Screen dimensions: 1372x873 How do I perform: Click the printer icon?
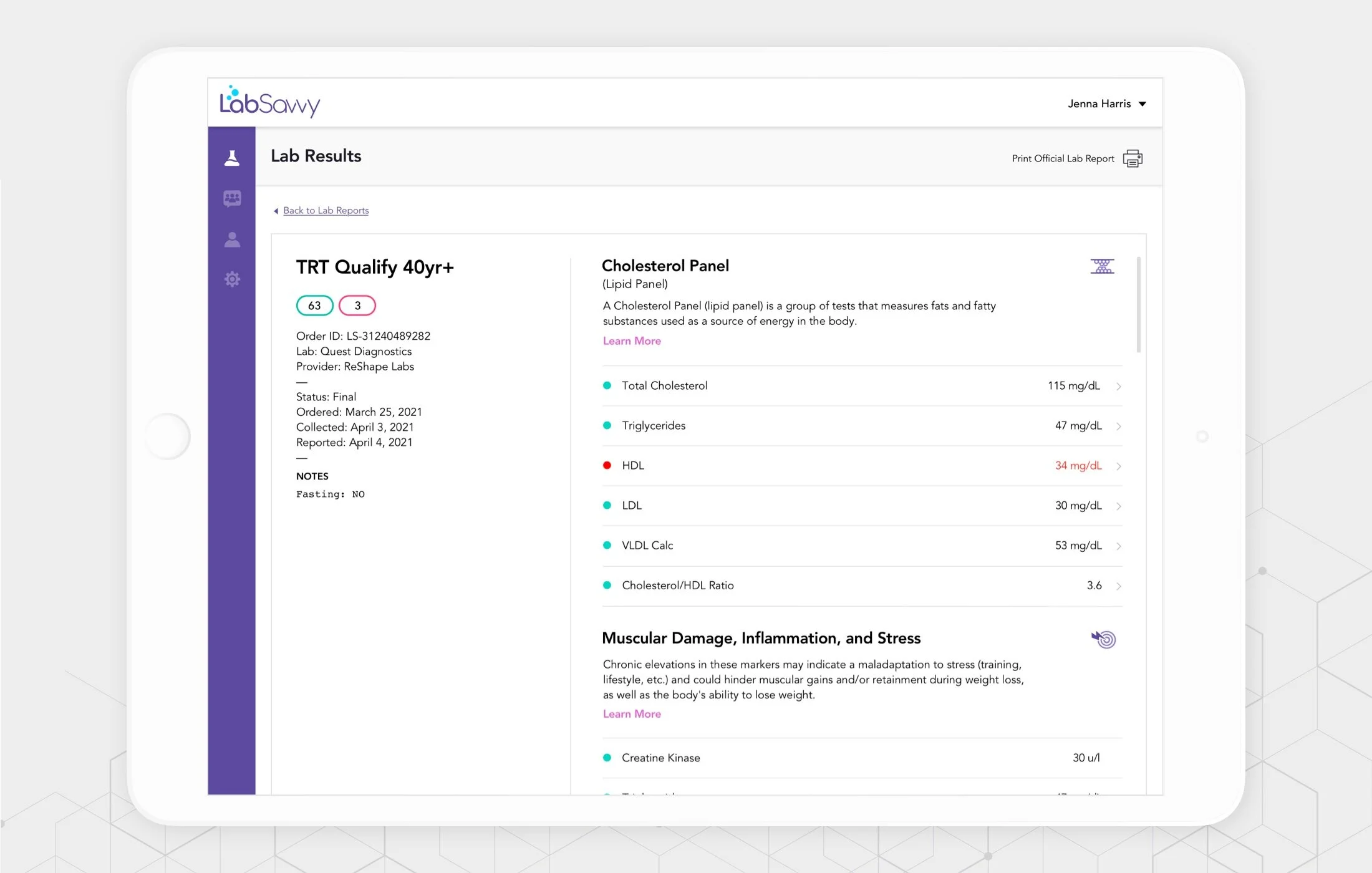[x=1133, y=158]
